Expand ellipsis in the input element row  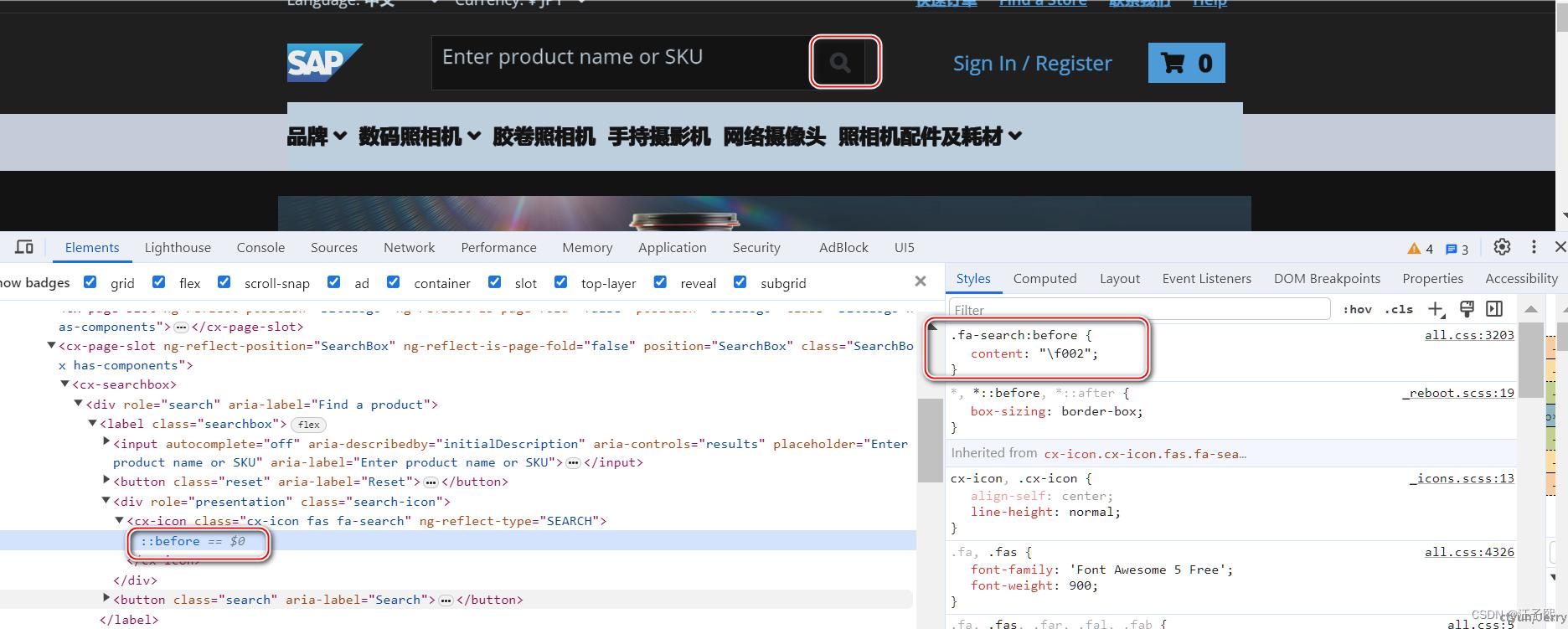[x=573, y=462]
